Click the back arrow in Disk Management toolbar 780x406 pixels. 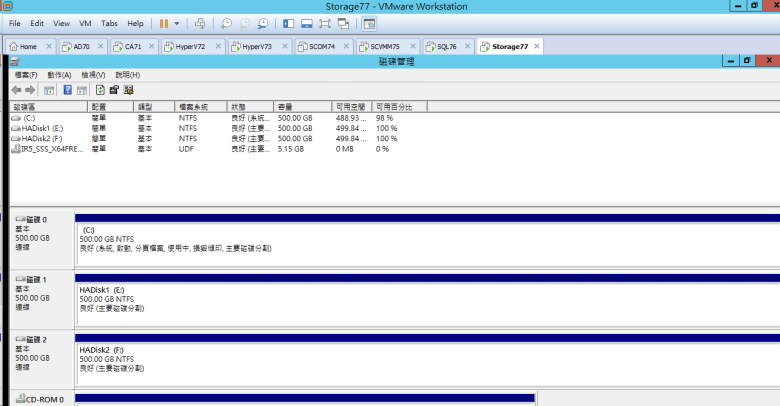point(17,90)
